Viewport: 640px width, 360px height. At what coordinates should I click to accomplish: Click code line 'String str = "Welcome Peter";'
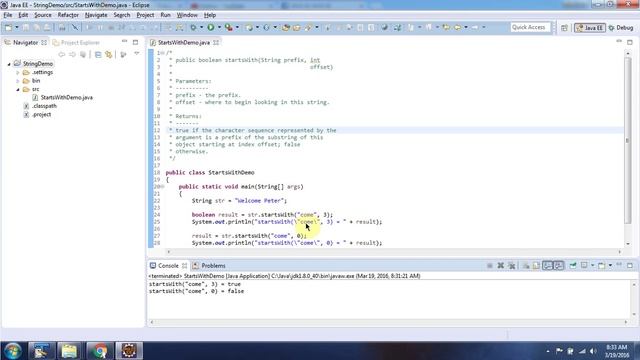click(x=240, y=201)
